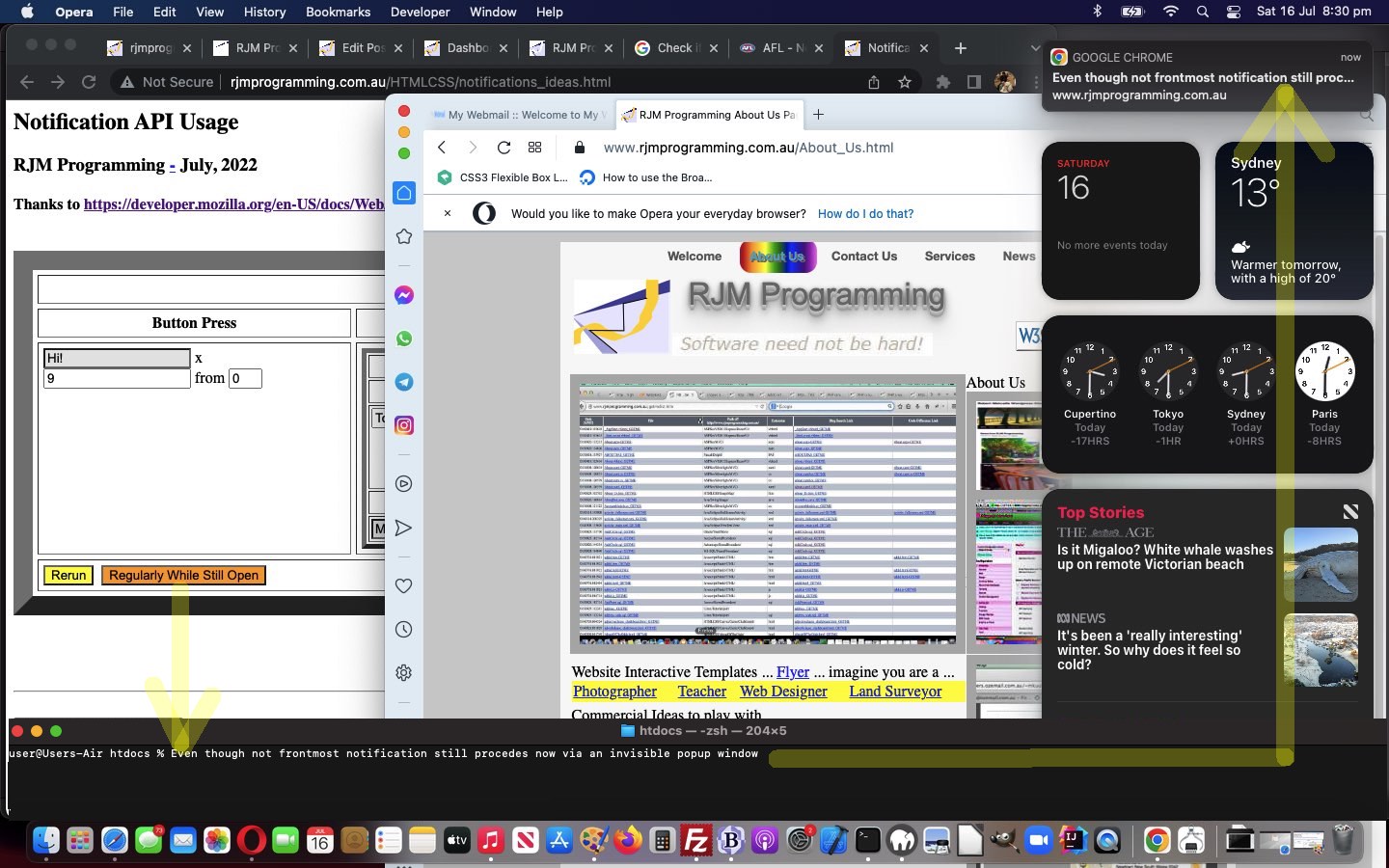This screenshot has width=1389, height=868.
Task: Click the 9 count input field
Action: (117, 378)
